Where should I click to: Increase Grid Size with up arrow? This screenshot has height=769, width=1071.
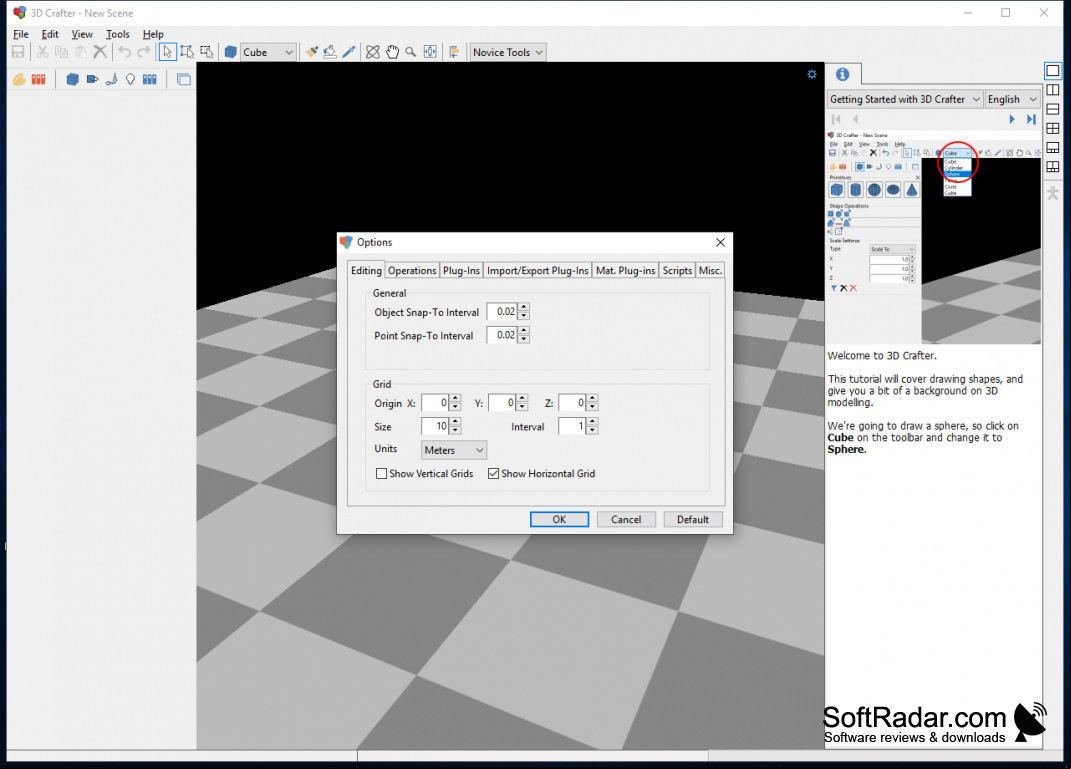(x=456, y=422)
